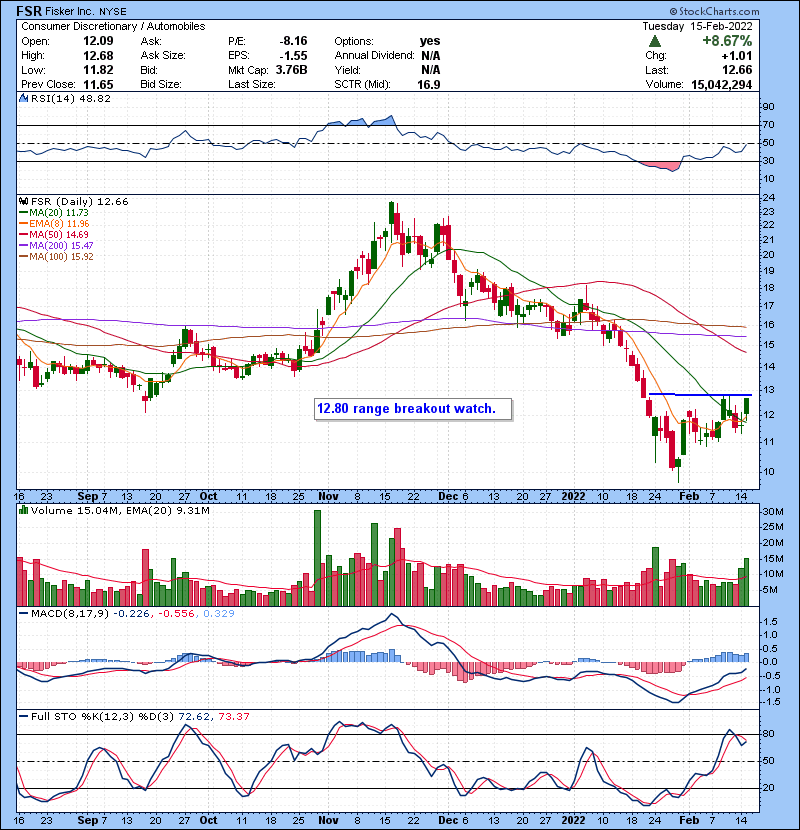Click the RSI(14) indicator icon
This screenshot has height=830, width=800.
(23, 98)
